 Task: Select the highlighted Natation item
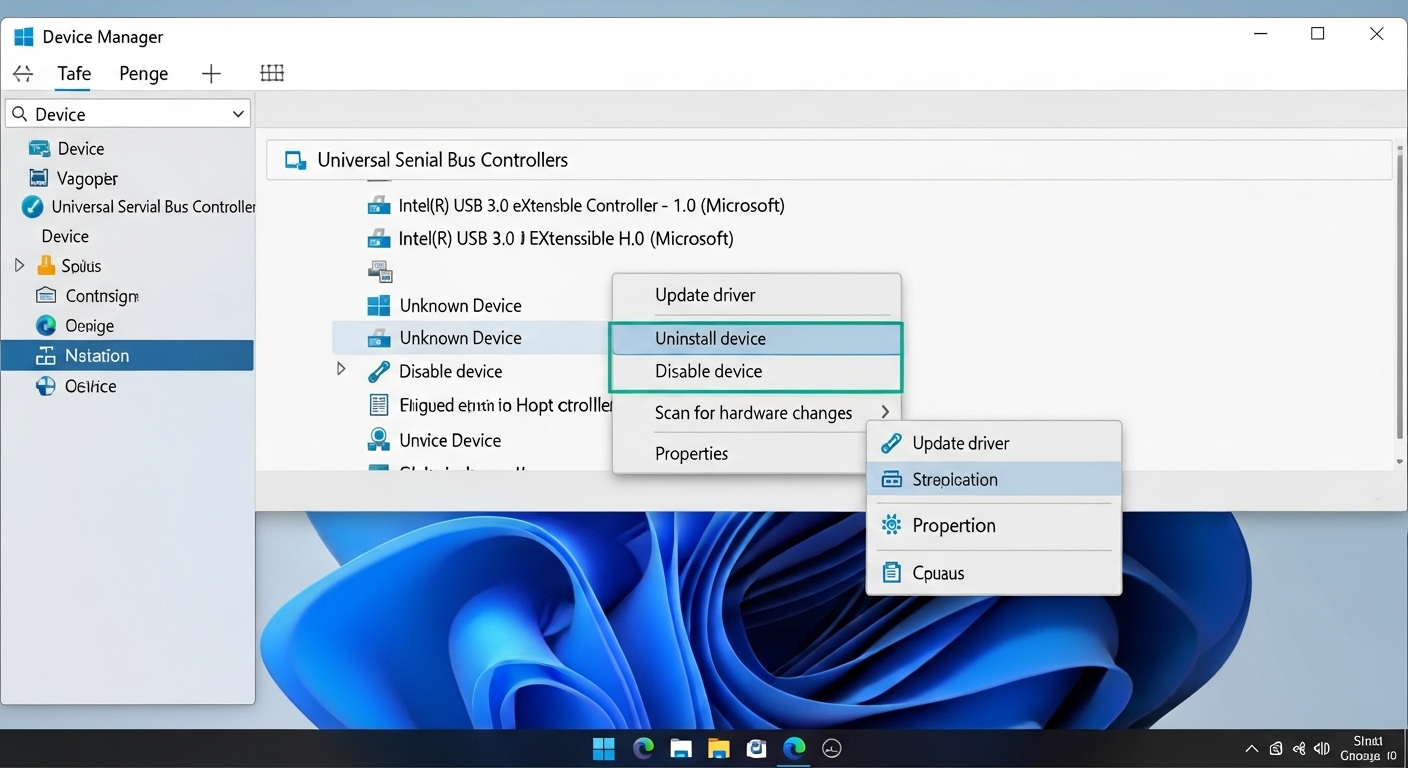[x=127, y=355]
